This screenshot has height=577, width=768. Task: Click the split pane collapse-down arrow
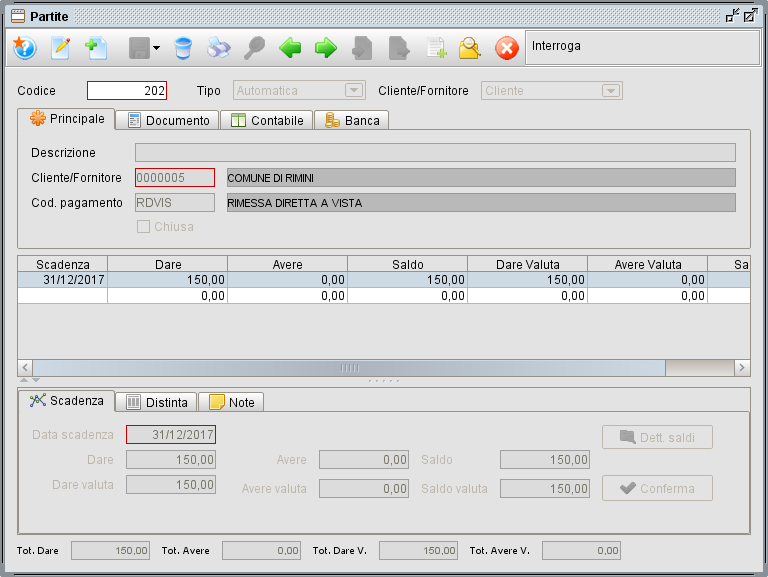(36, 380)
